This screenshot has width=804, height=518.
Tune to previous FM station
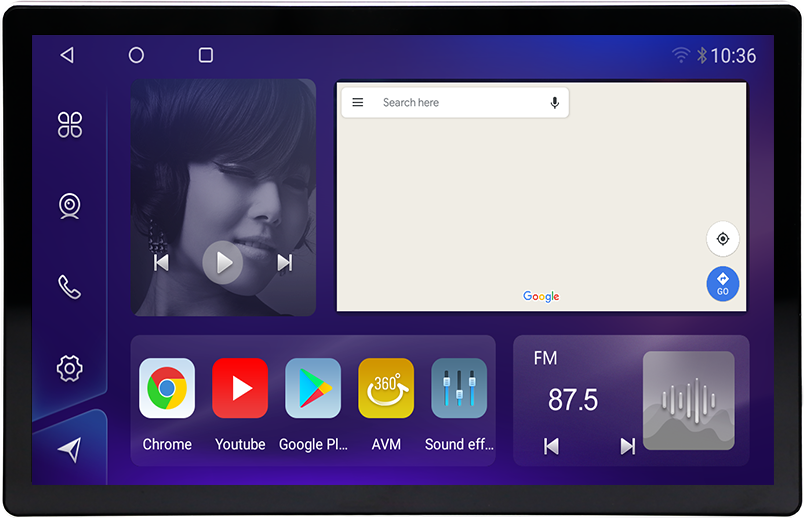(x=551, y=446)
